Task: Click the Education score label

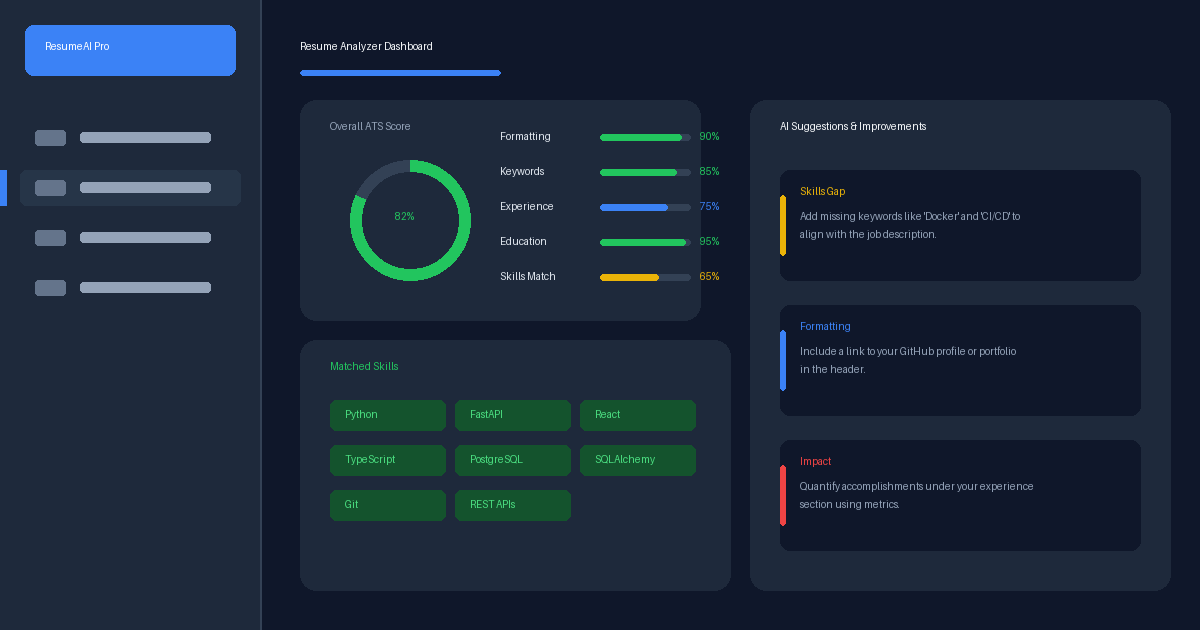Action: [523, 242]
